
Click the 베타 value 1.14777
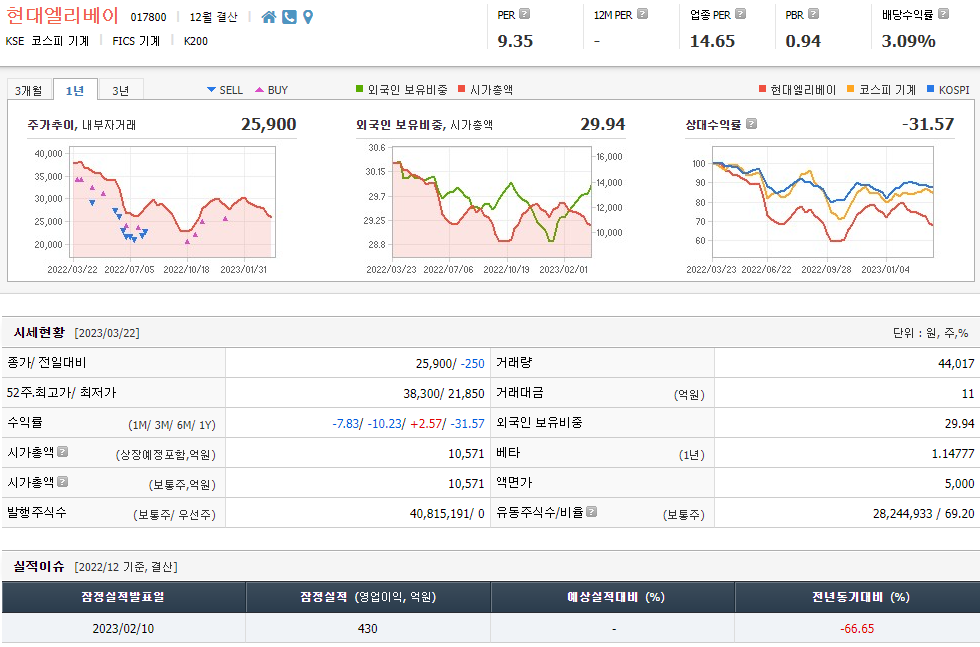(x=952, y=453)
